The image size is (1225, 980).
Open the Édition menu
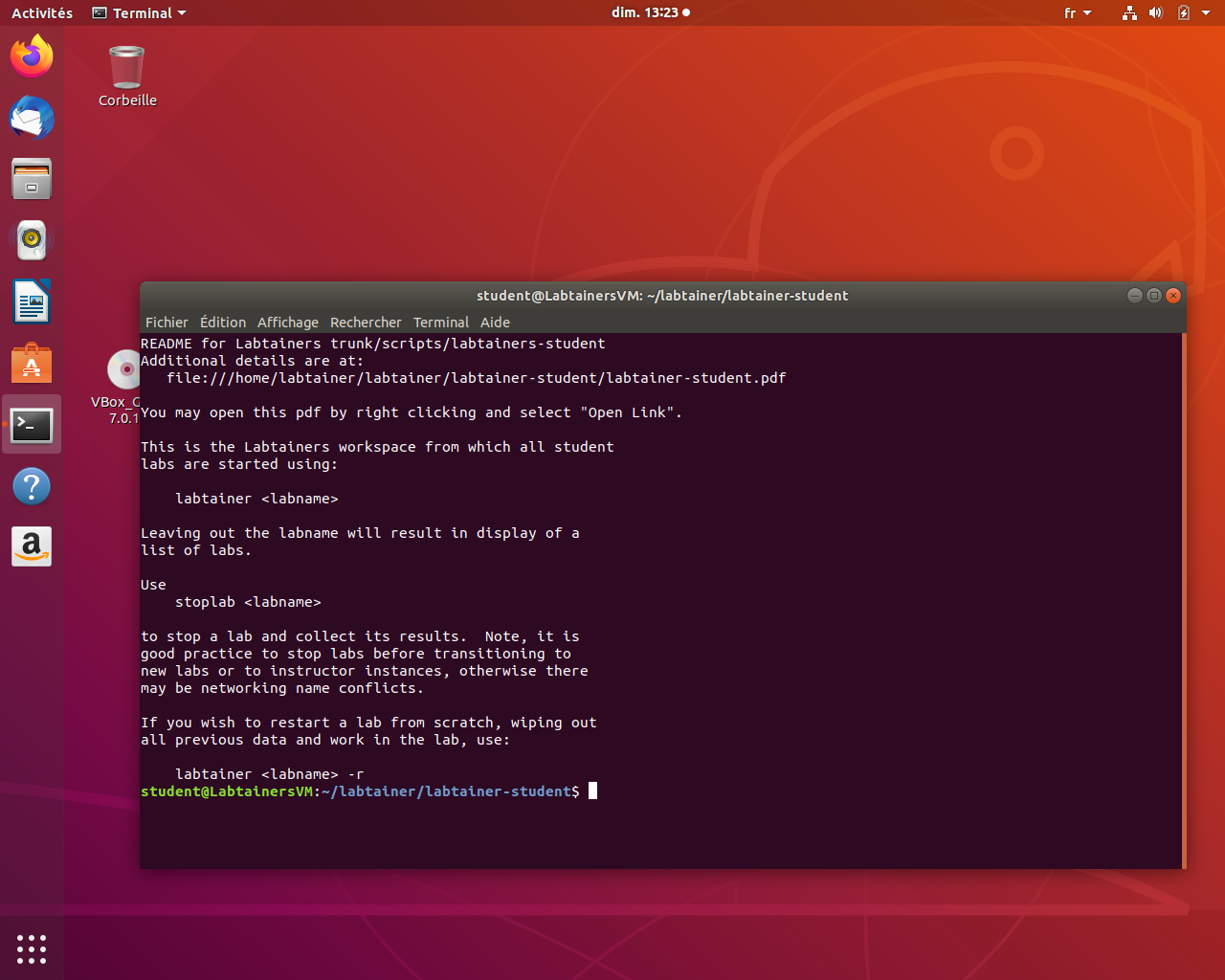[222, 323]
